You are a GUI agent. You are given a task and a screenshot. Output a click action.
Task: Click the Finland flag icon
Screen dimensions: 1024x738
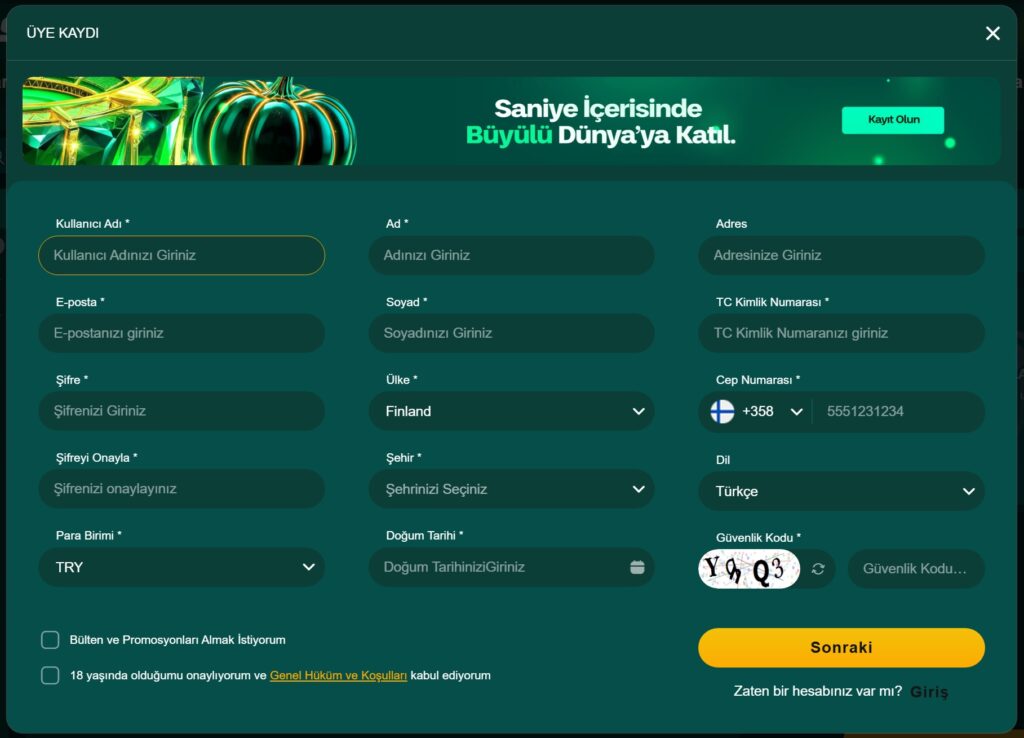[722, 411]
